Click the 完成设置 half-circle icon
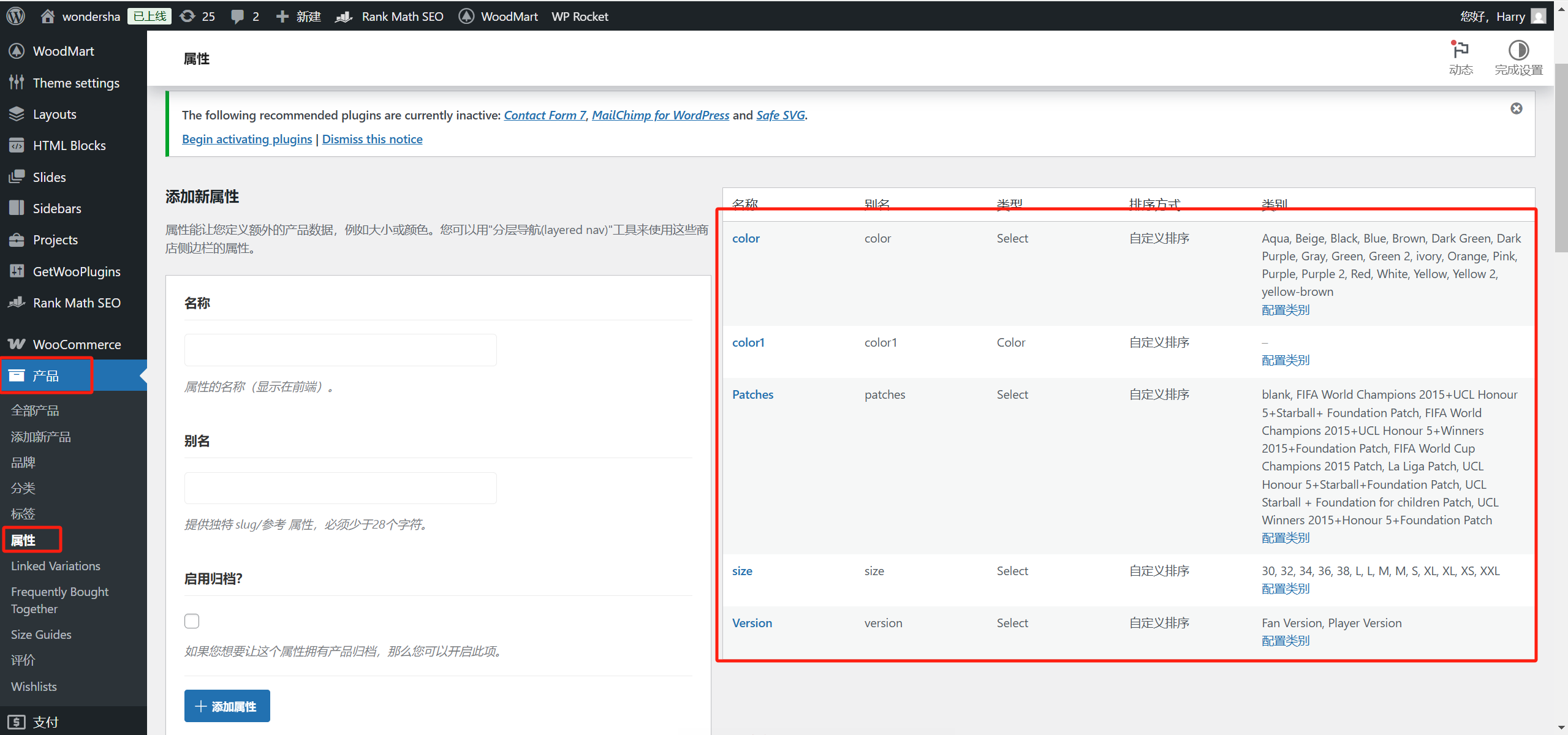Screen dimensions: 1568x735 click(1518, 50)
